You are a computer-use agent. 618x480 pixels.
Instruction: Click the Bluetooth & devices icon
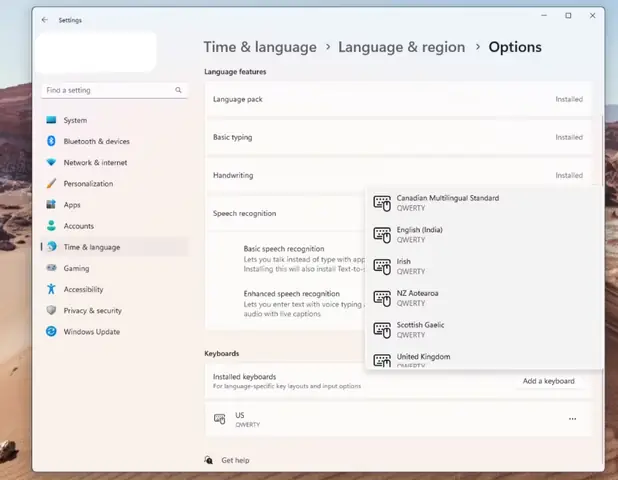[51, 141]
